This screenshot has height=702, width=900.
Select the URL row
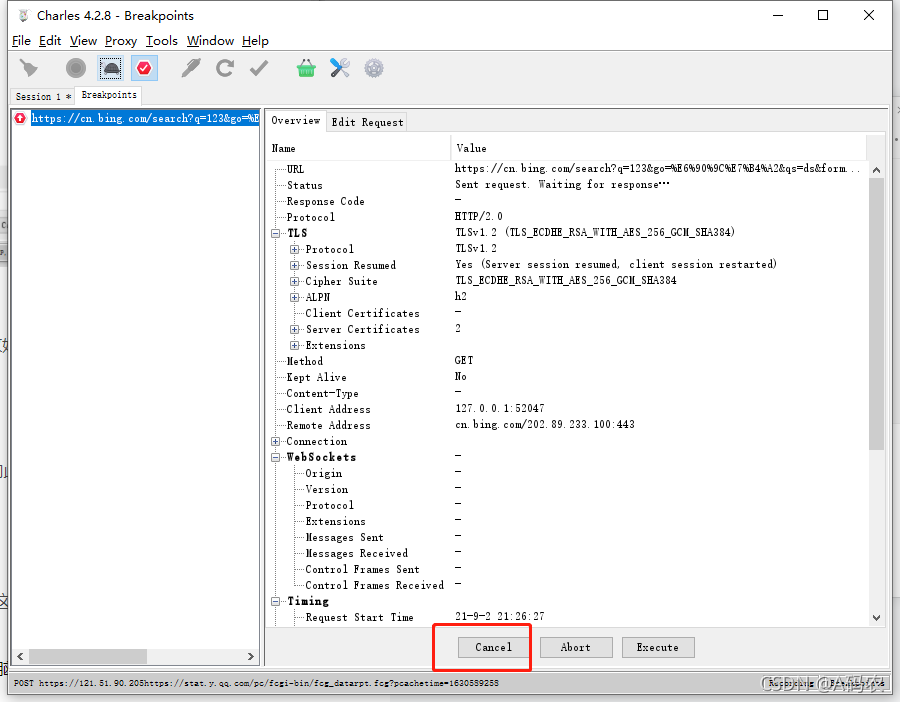[x=568, y=169]
